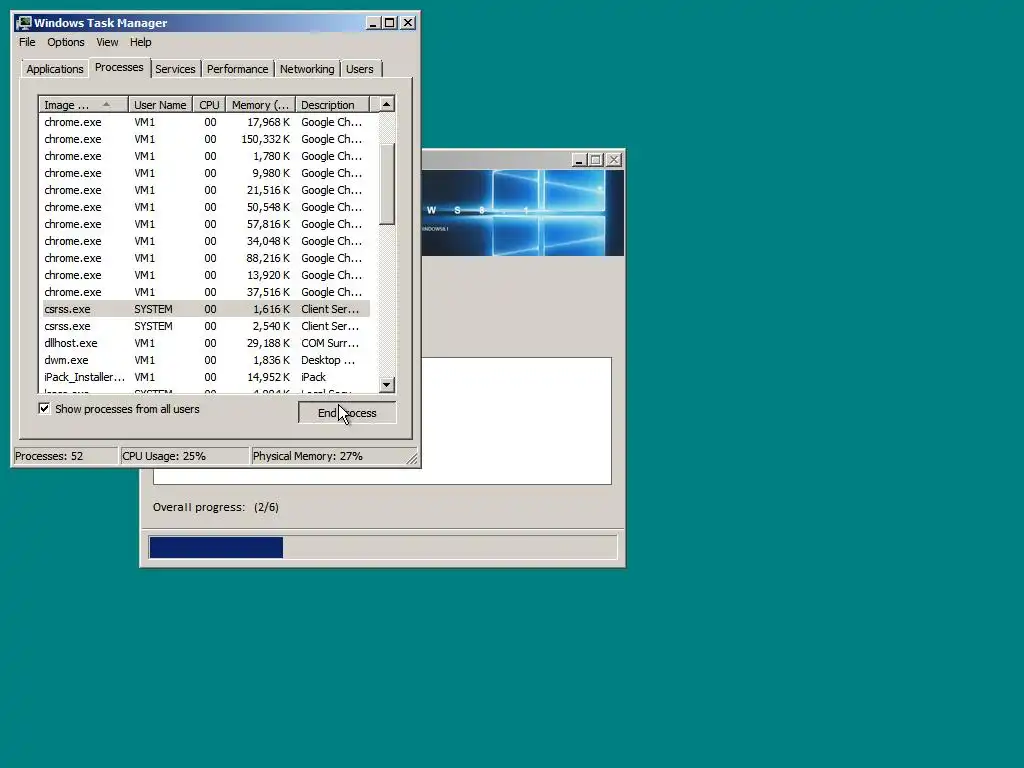Image resolution: width=1024 pixels, height=768 pixels.
Task: Click the scroll up arrow in process list
Action: pyautogui.click(x=387, y=104)
